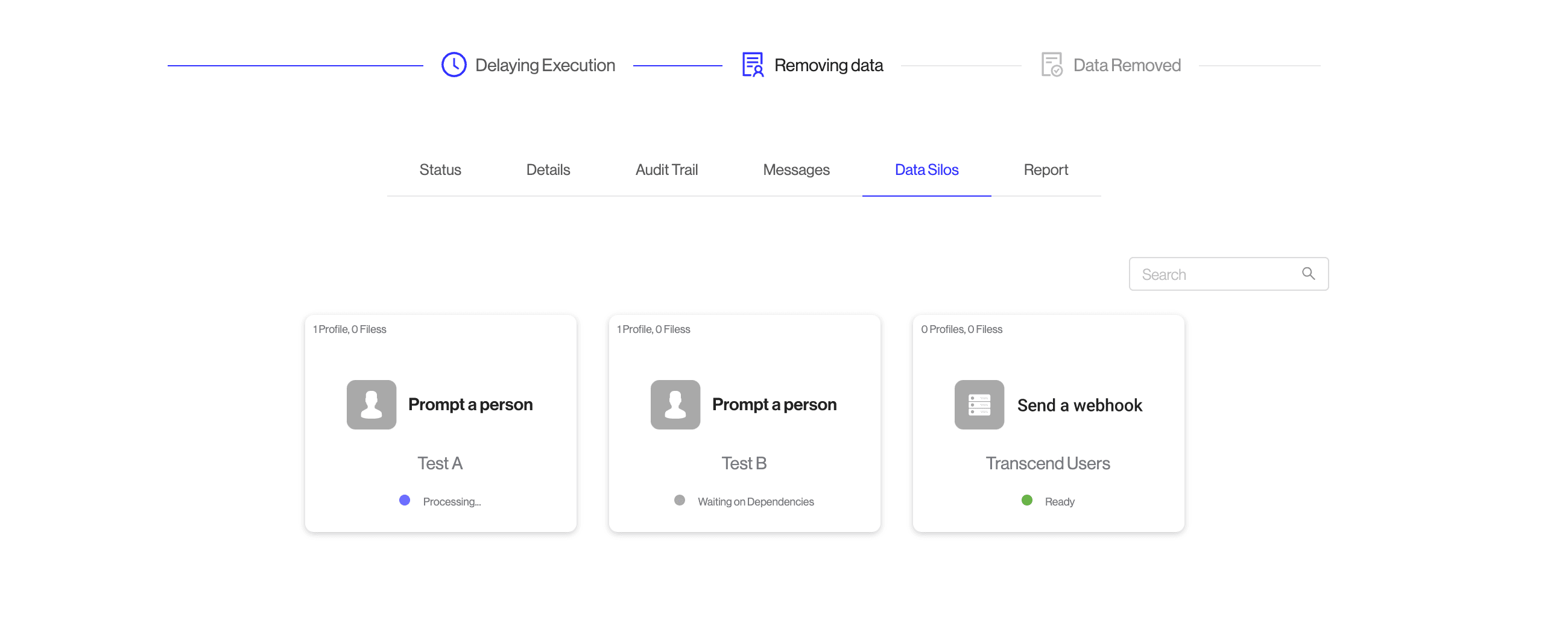The image size is (1568, 637).
Task: Click the Removing data document icon
Action: click(753, 65)
